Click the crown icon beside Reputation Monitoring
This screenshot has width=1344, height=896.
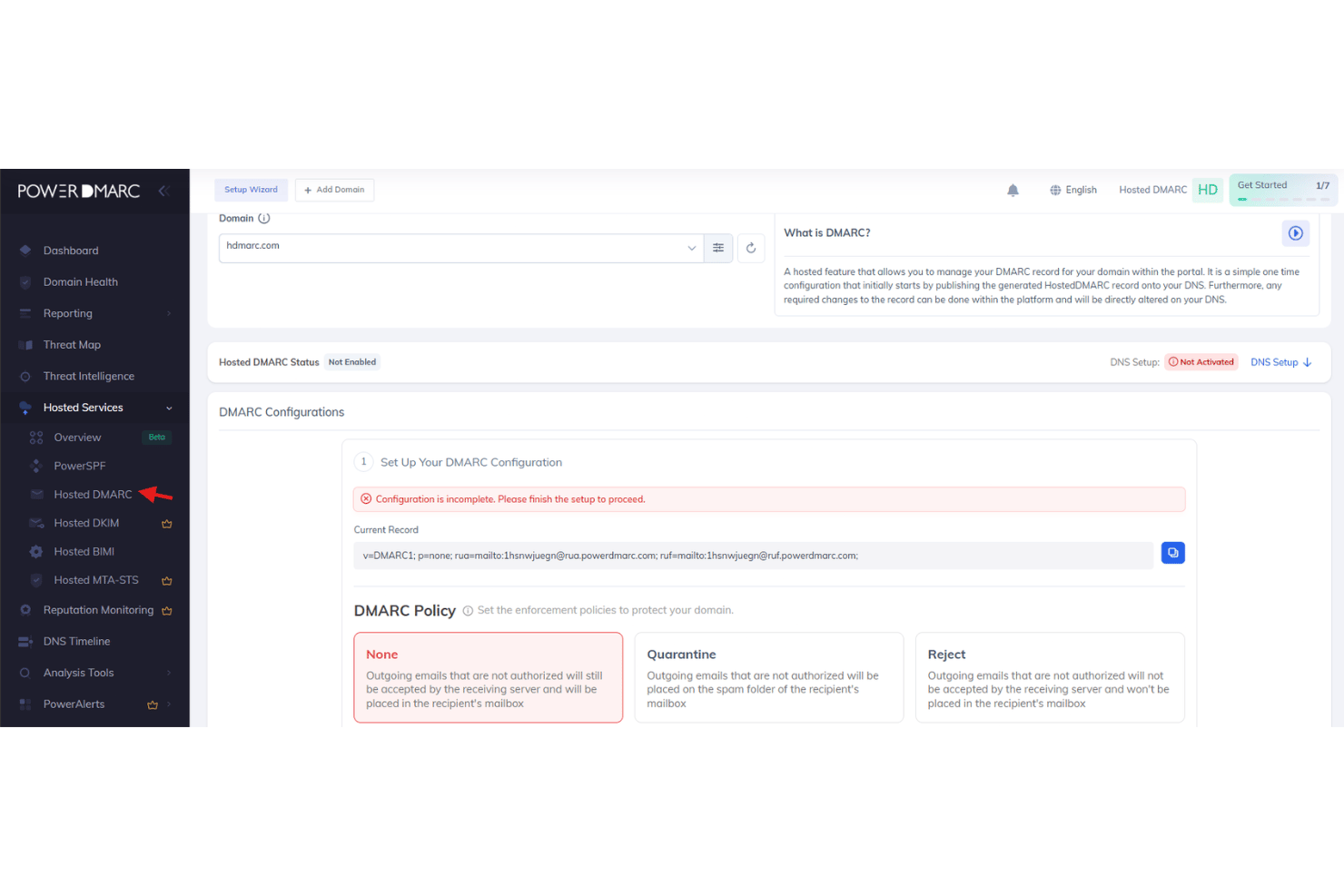pos(167,611)
